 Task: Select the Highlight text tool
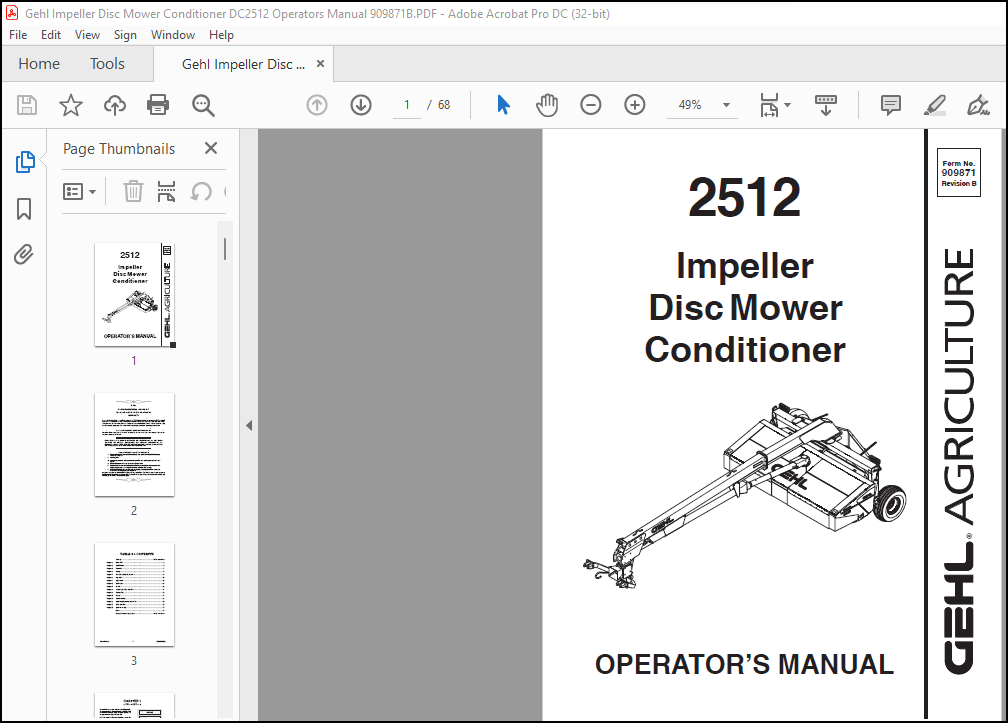935,105
